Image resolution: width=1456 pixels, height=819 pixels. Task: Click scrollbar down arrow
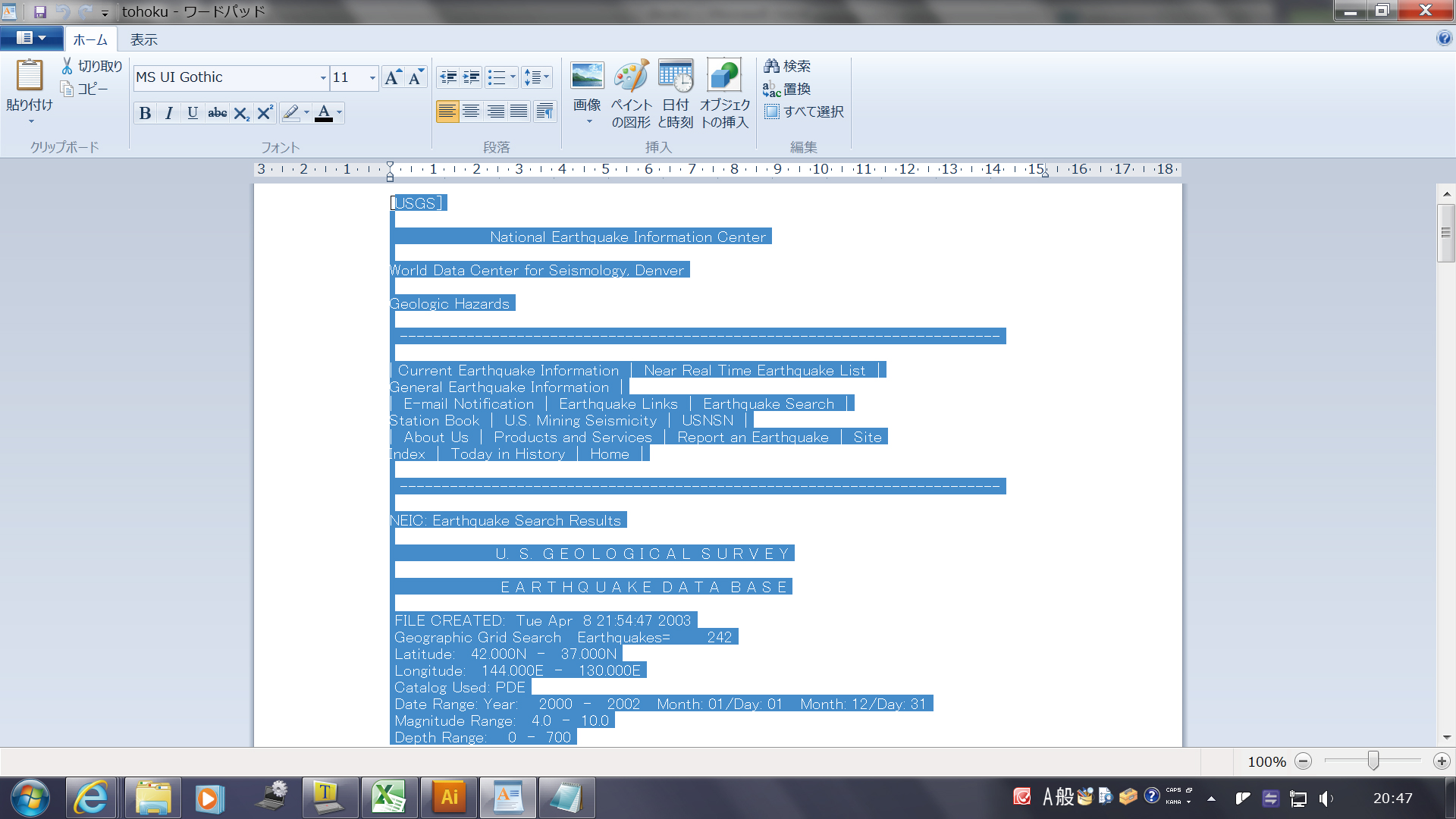coord(1446,737)
